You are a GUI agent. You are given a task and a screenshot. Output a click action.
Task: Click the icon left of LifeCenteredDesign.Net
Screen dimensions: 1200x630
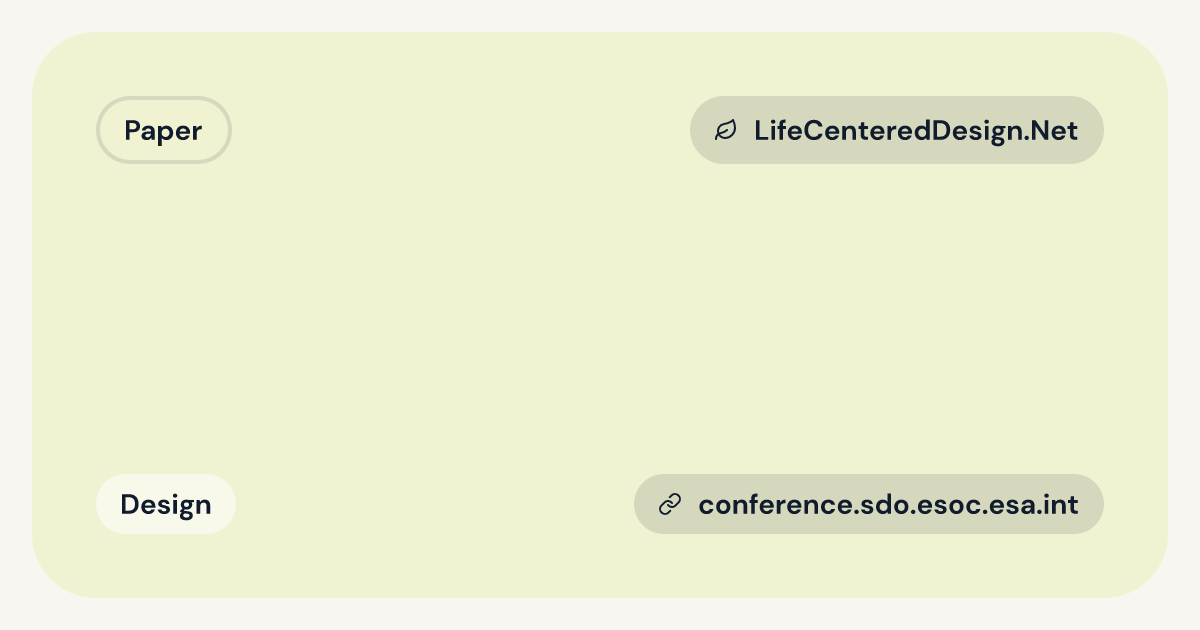pos(725,130)
